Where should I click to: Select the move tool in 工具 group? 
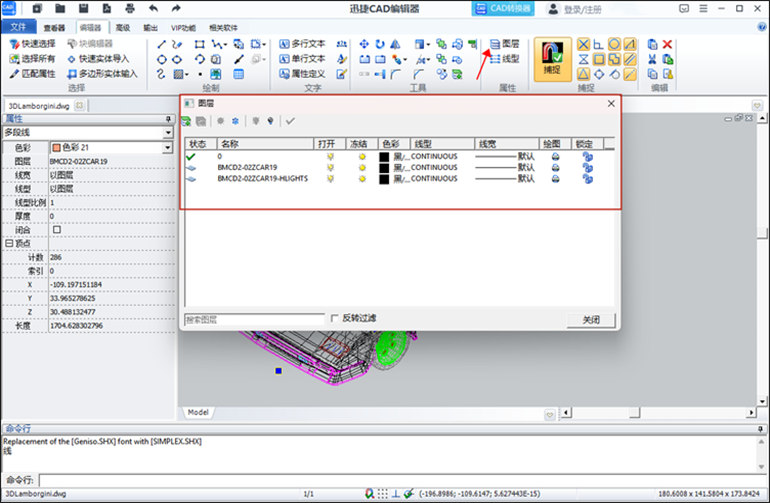click(x=364, y=44)
